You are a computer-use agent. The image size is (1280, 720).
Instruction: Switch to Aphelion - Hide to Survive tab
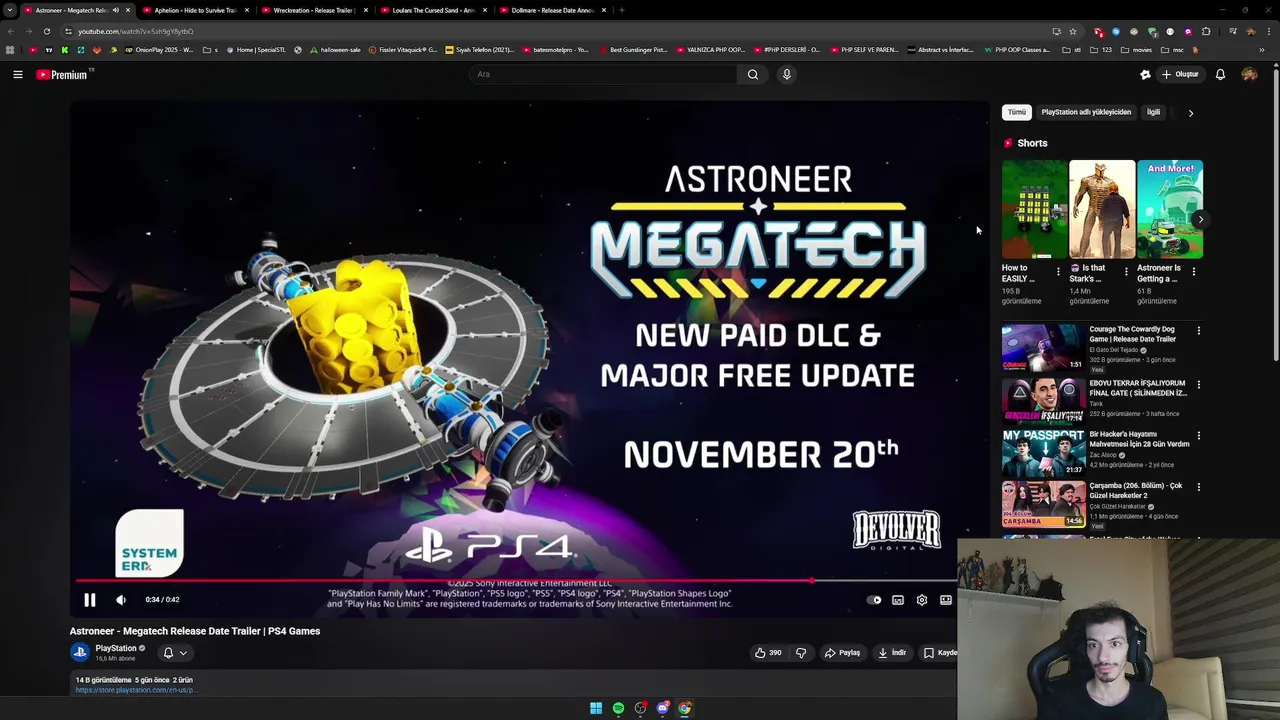(195, 10)
